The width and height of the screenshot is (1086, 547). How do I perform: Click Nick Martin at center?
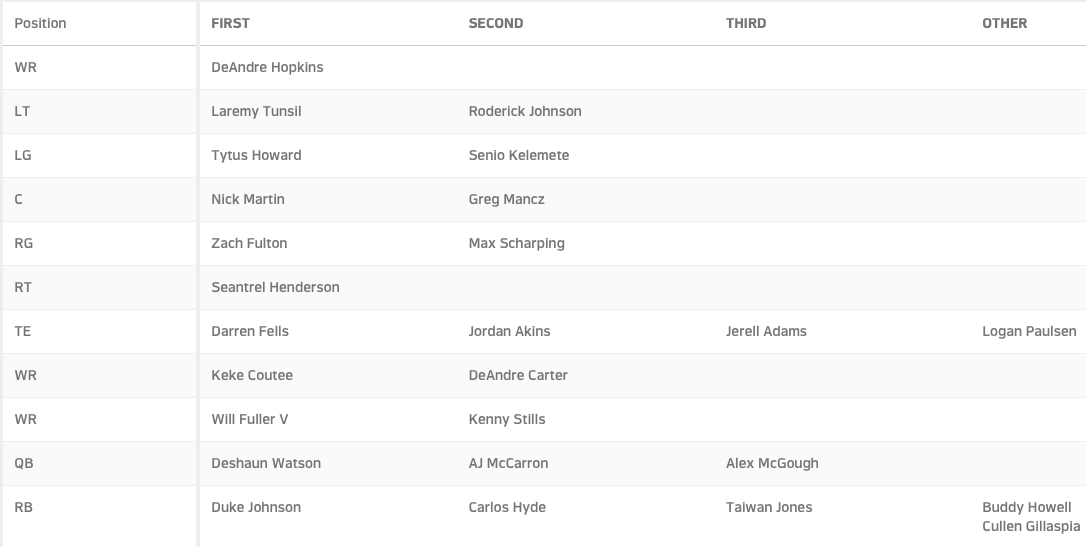247,199
